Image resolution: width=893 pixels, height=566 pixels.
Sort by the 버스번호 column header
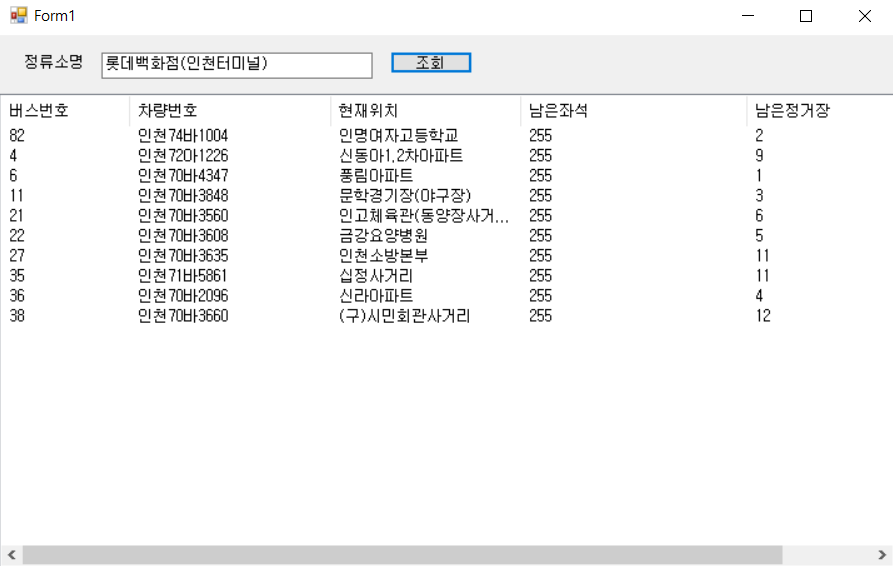click(65, 110)
